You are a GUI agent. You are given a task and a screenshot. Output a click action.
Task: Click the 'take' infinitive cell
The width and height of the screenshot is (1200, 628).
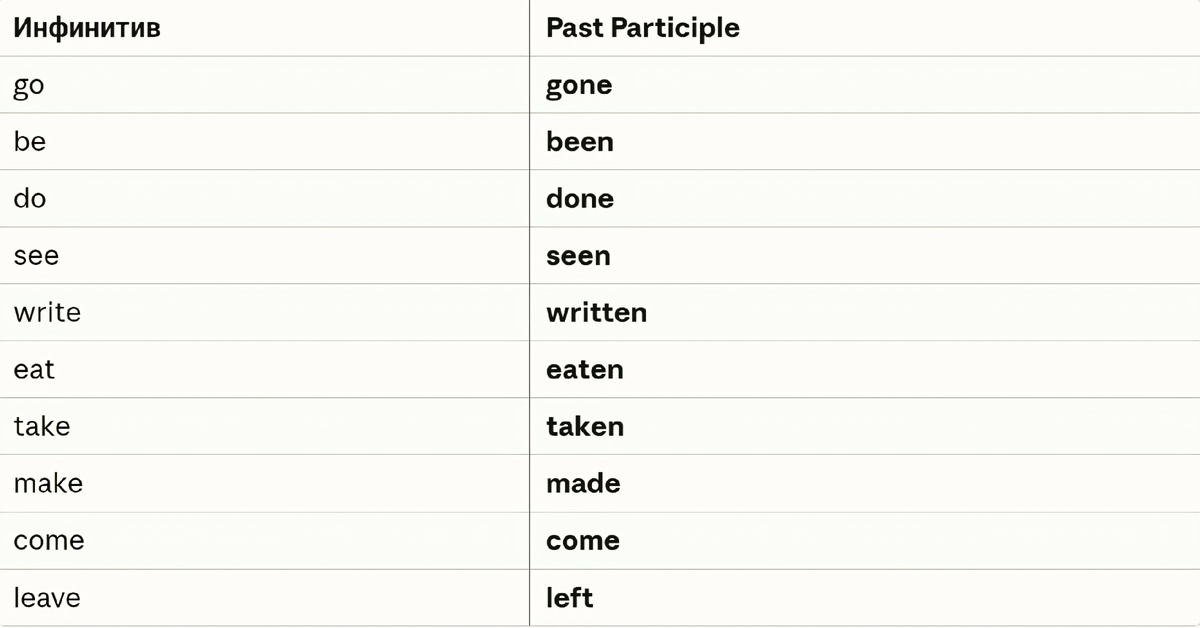pos(42,427)
